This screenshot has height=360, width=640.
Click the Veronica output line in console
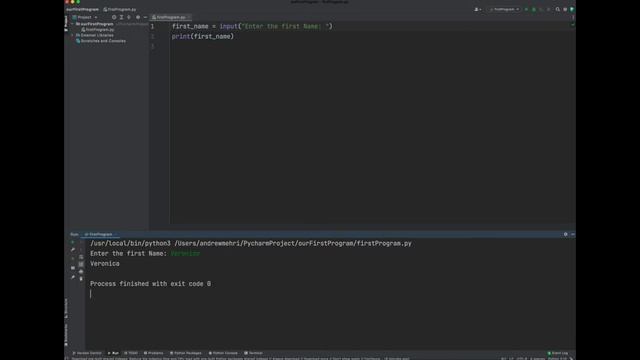point(105,264)
